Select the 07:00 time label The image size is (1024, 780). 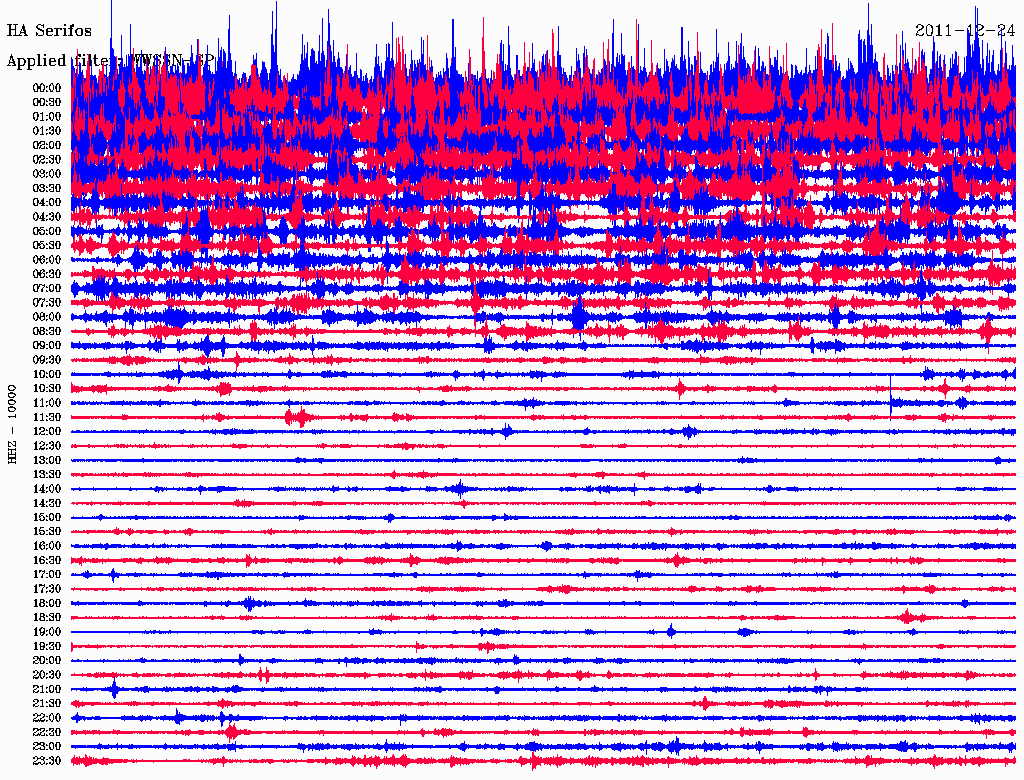47,289
